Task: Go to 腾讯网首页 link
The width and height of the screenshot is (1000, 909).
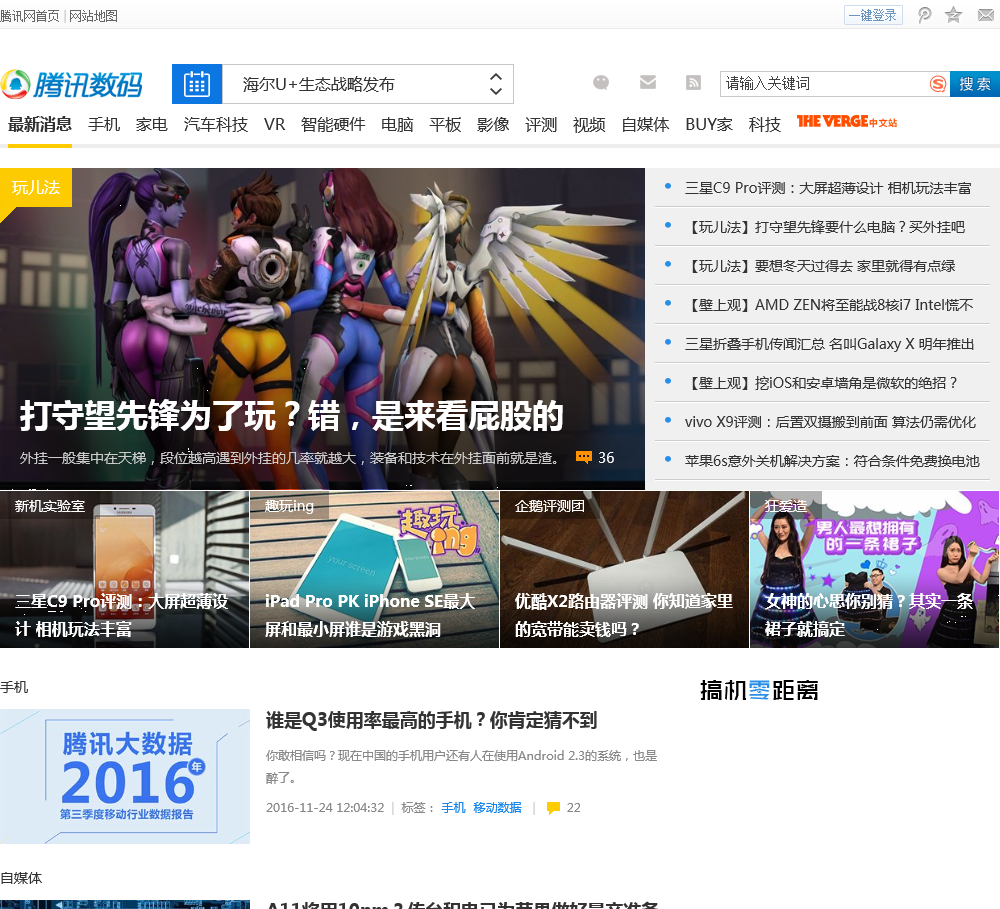Action: click(x=29, y=16)
